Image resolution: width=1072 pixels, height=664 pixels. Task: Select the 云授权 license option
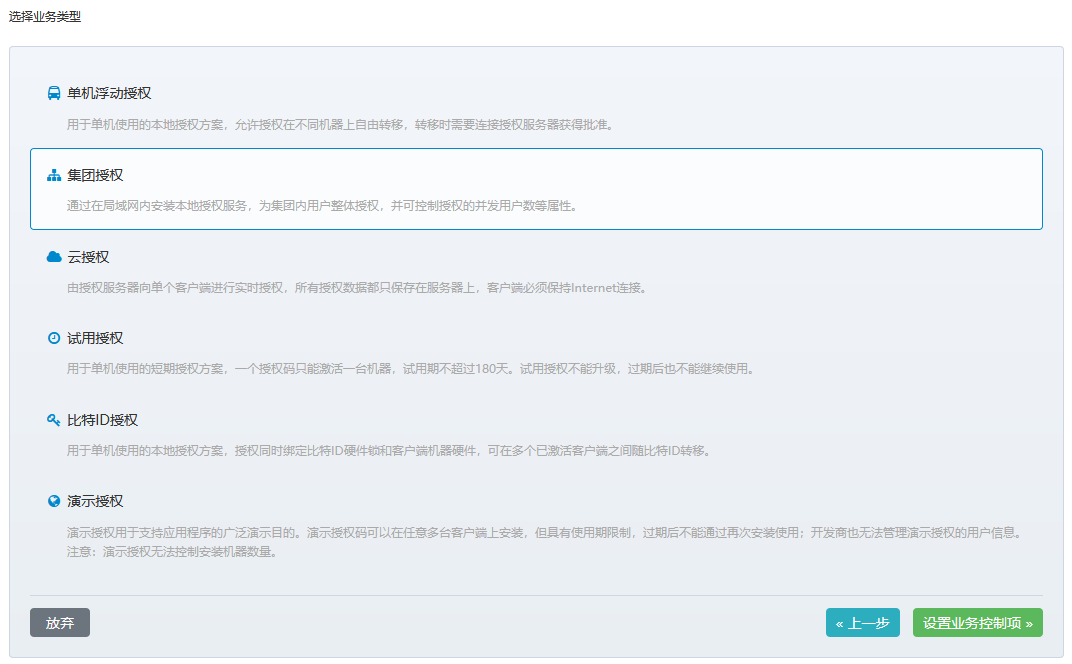[536, 270]
